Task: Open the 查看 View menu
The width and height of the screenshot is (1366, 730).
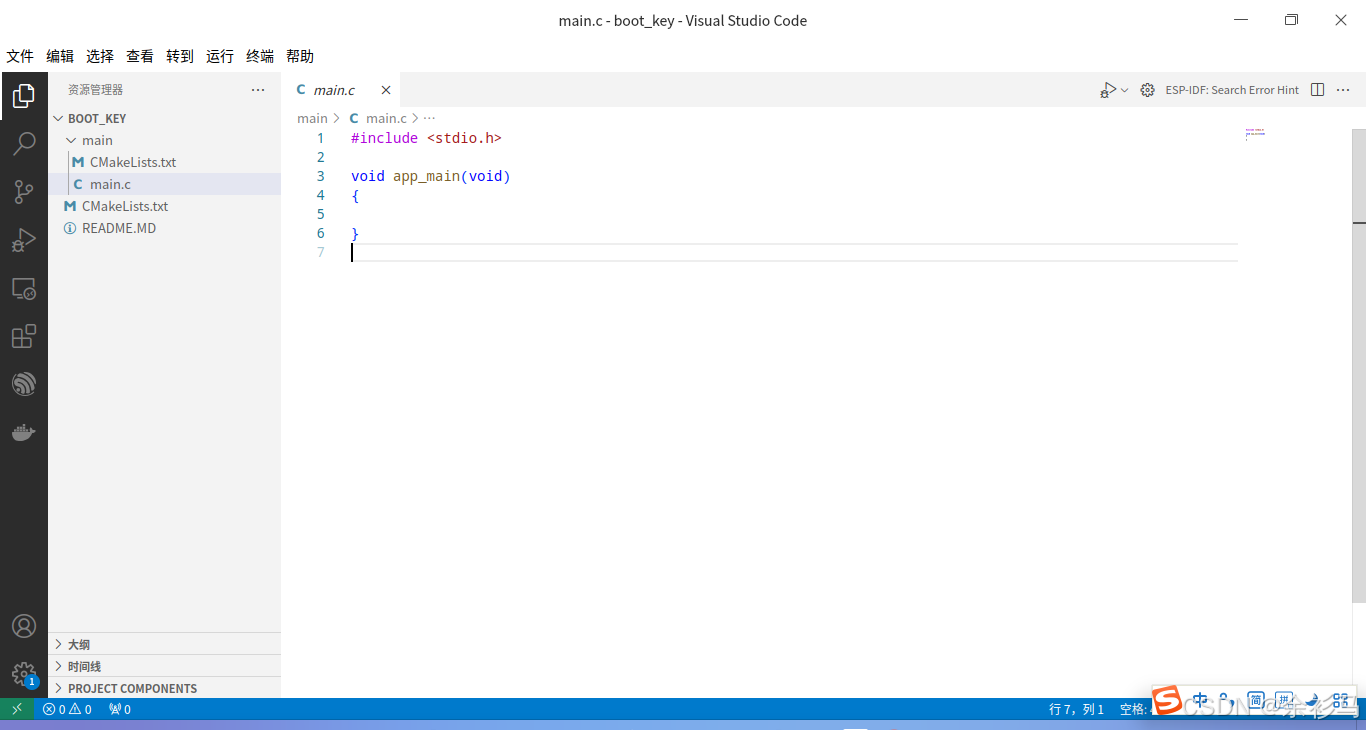Action: 140,56
